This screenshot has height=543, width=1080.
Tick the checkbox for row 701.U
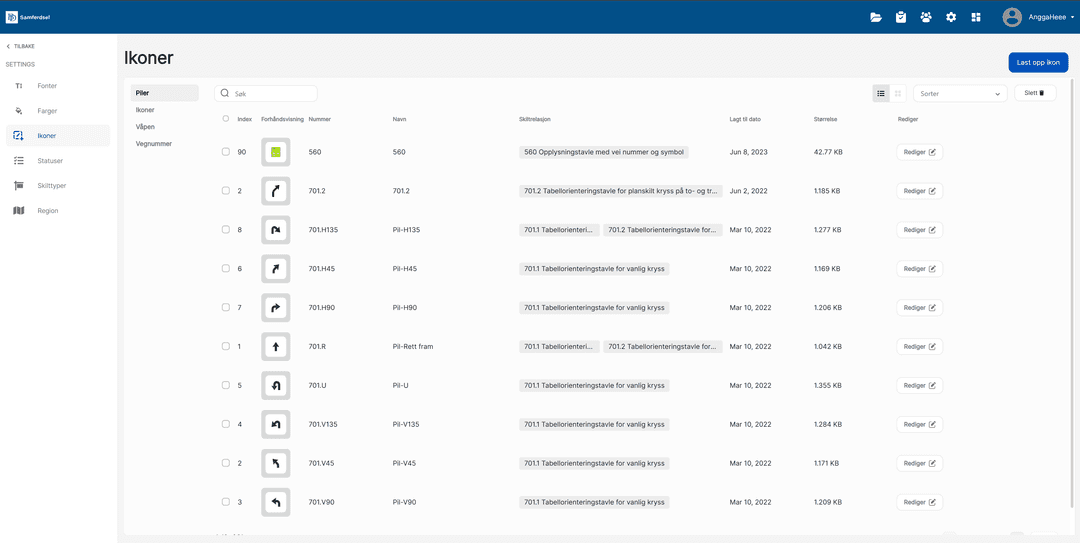(226, 385)
